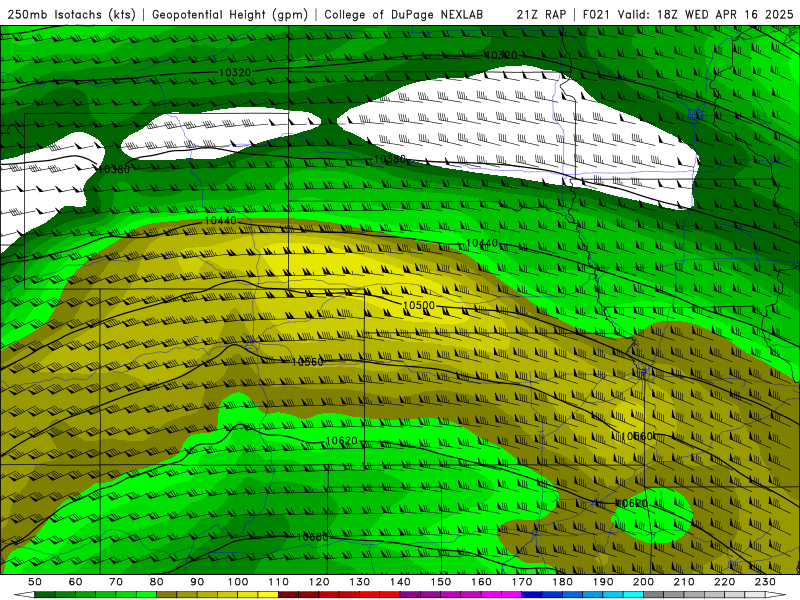
Task: Click 'Valid: 18Z WED APR 16 2025' text
Action: 706,14
